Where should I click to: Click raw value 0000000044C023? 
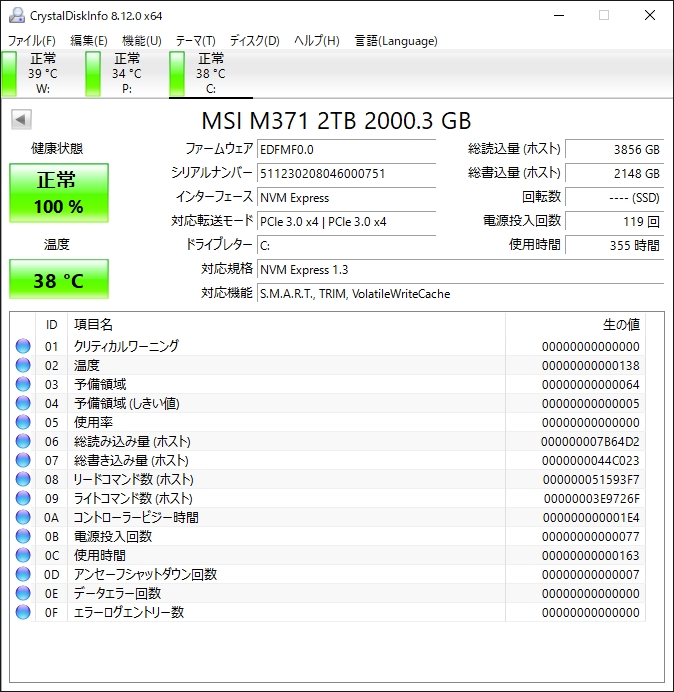(591, 460)
